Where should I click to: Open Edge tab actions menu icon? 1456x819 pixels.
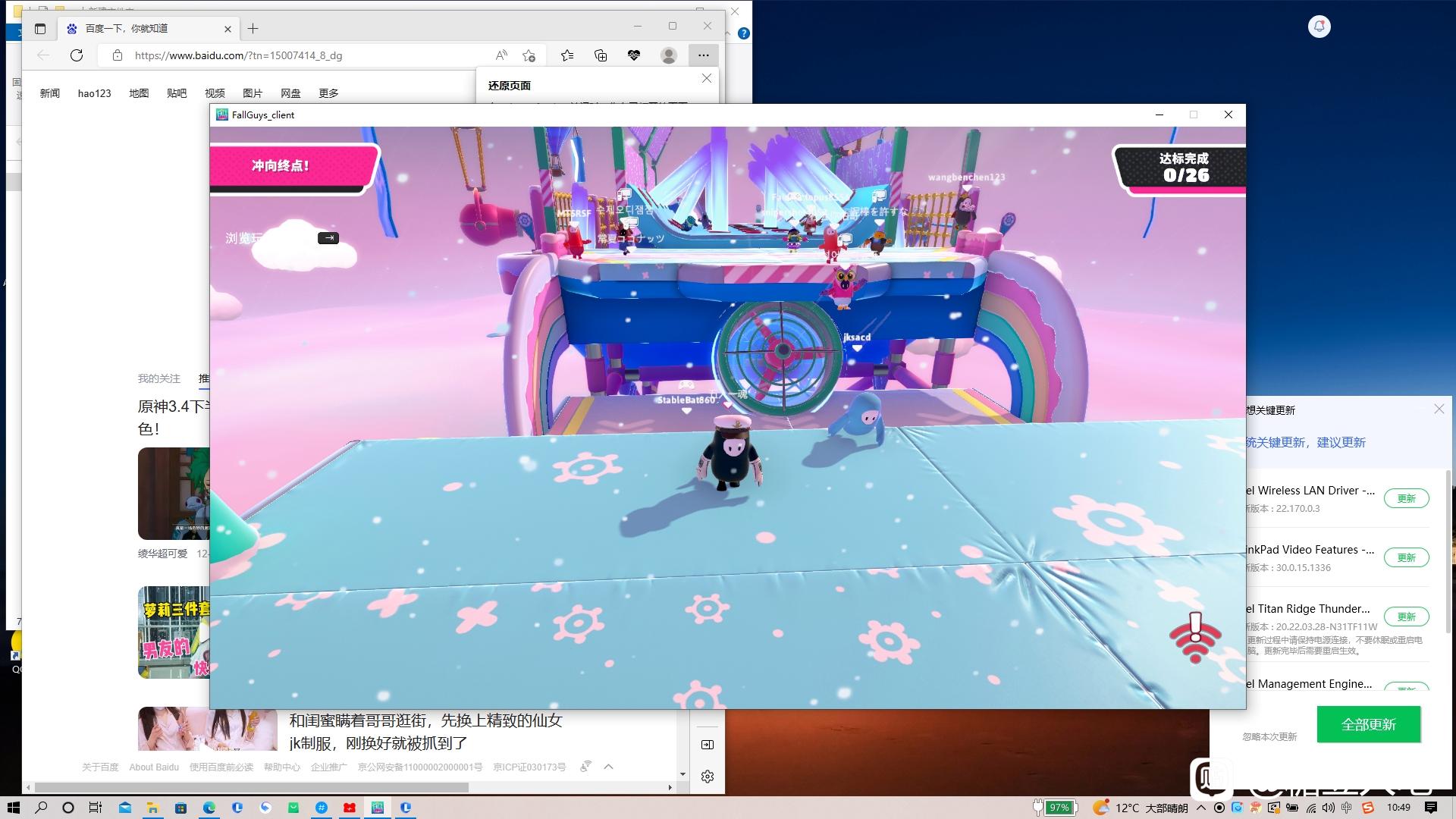[x=40, y=29]
